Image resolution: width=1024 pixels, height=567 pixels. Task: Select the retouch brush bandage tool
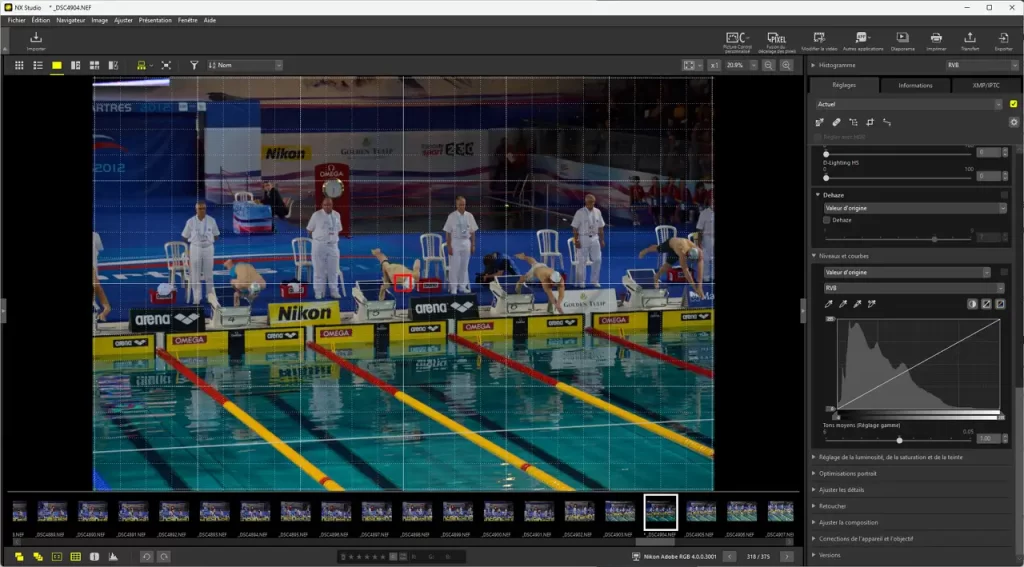pyautogui.click(x=837, y=122)
